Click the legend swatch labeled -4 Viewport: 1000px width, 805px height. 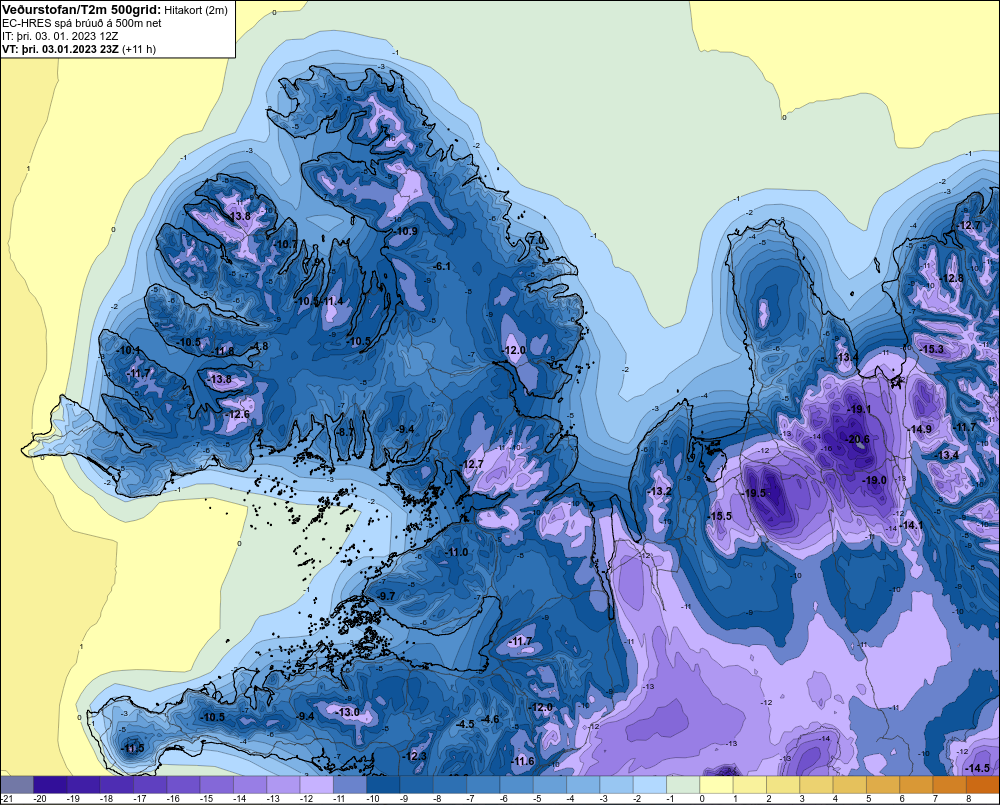click(583, 784)
